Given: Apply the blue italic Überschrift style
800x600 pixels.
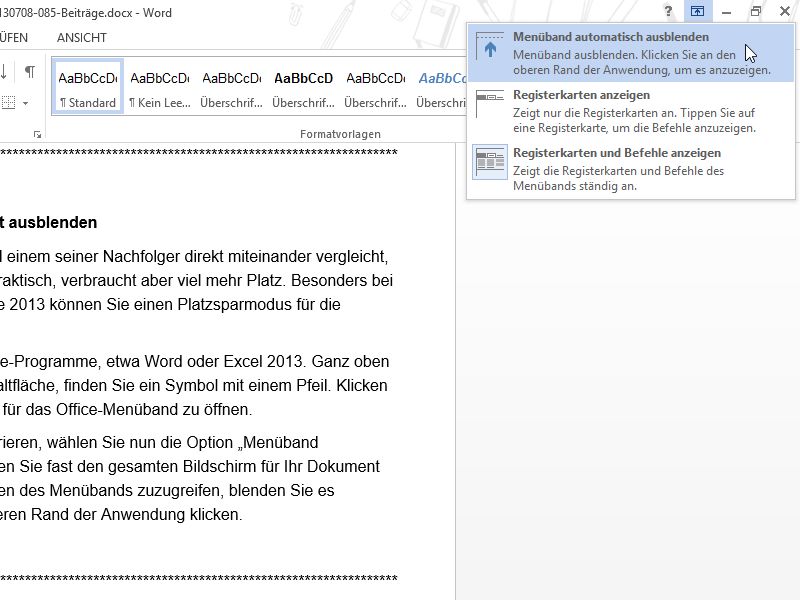Looking at the screenshot, I should pyautogui.click(x=441, y=87).
